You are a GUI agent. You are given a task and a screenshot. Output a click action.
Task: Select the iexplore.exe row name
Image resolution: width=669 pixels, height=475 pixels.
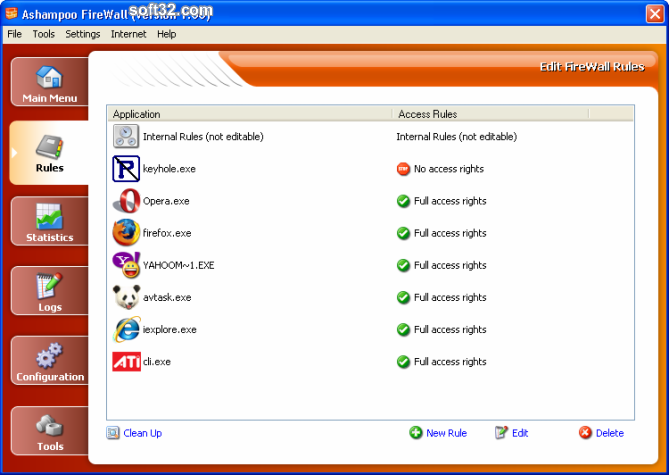coord(170,329)
